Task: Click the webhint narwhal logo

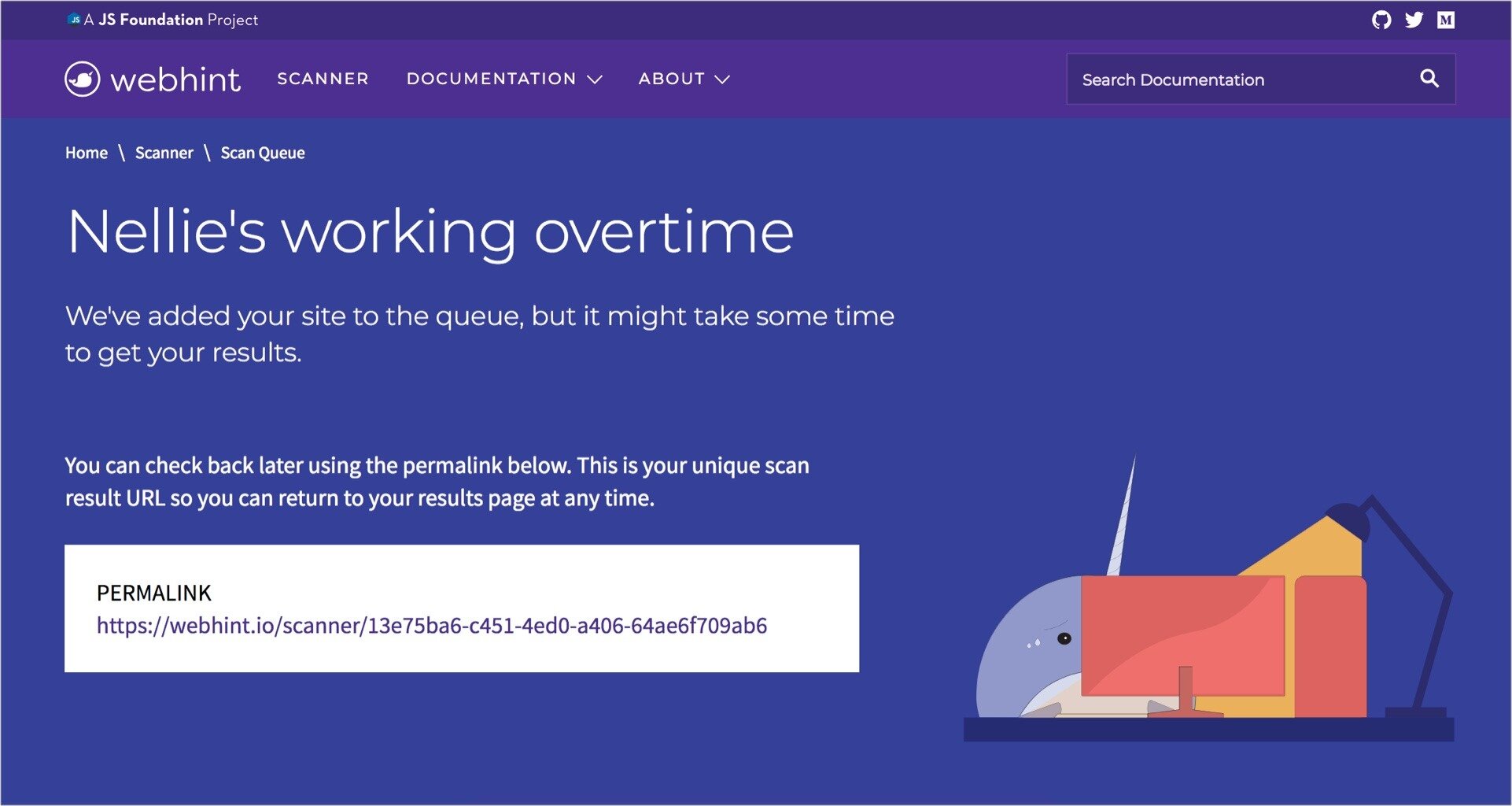Action: pyautogui.click(x=83, y=79)
